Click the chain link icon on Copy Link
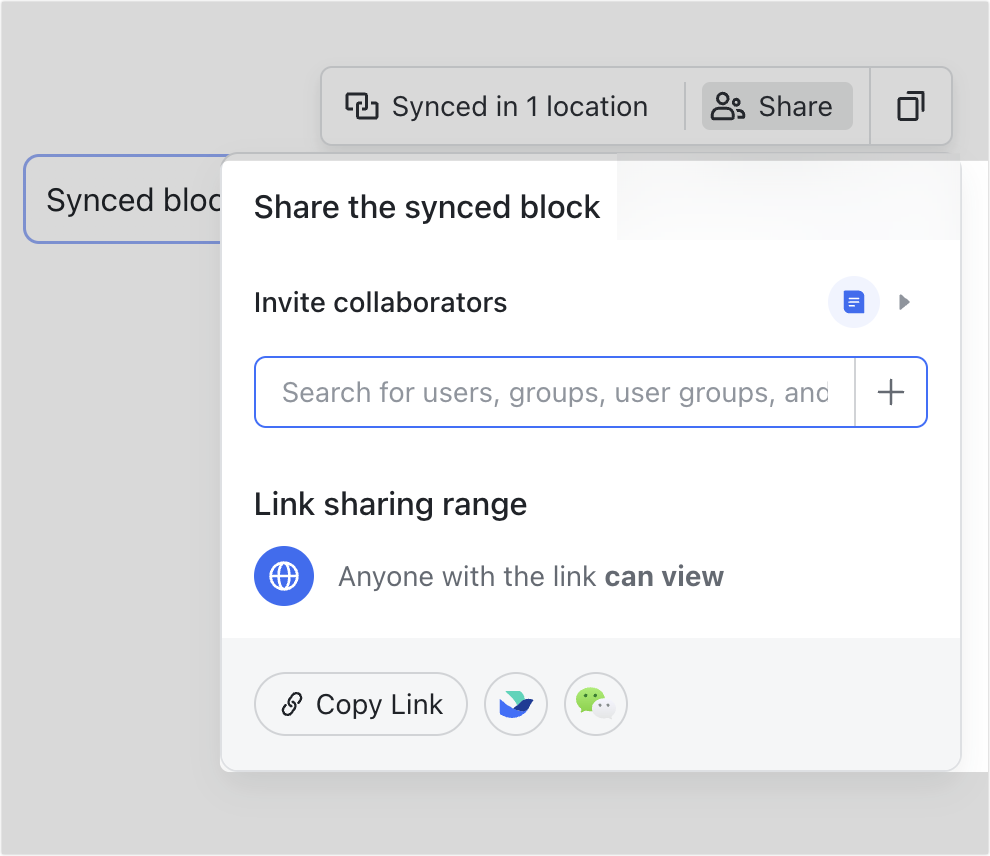This screenshot has width=990, height=856. (x=292, y=704)
